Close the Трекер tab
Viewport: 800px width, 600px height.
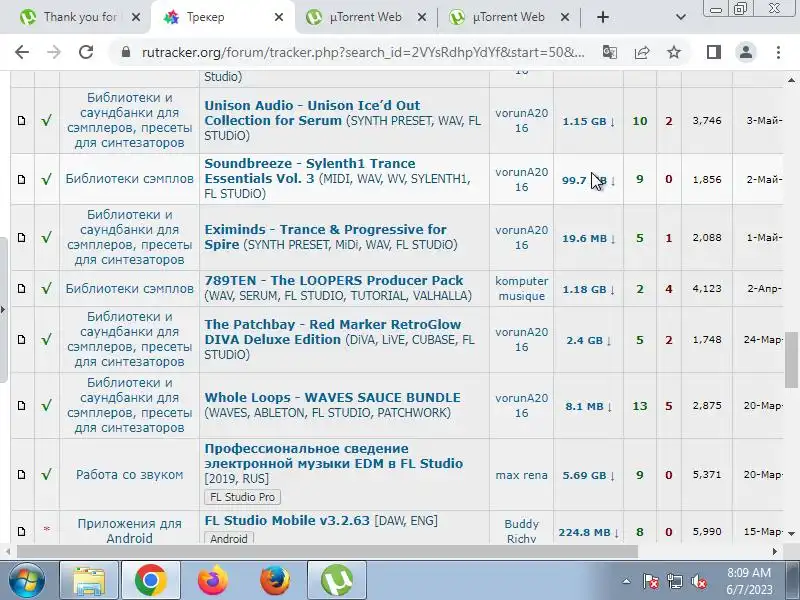coord(279,17)
